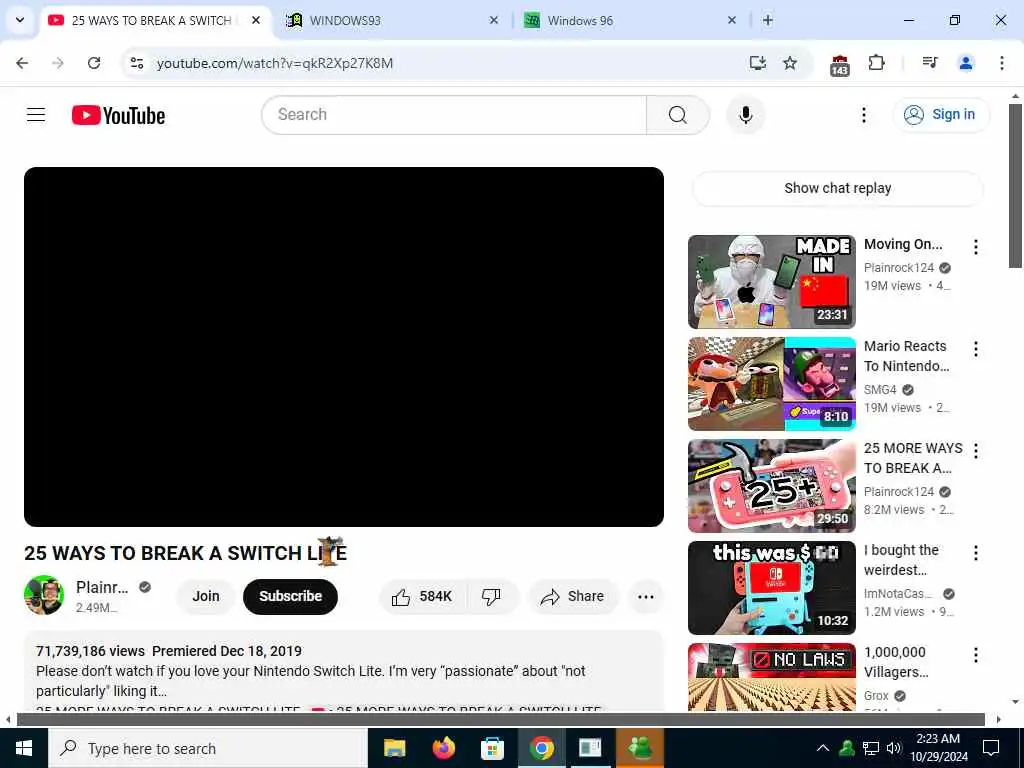Click the black video player area
The image size is (1024, 768).
pos(344,347)
